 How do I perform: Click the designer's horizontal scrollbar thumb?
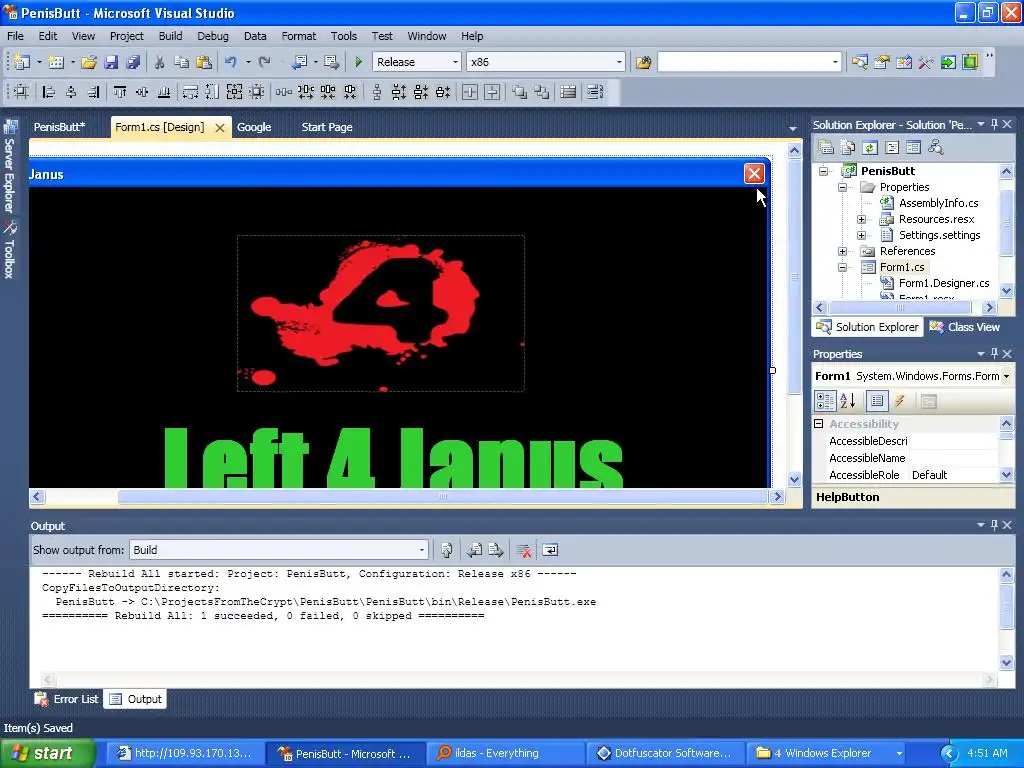click(442, 497)
